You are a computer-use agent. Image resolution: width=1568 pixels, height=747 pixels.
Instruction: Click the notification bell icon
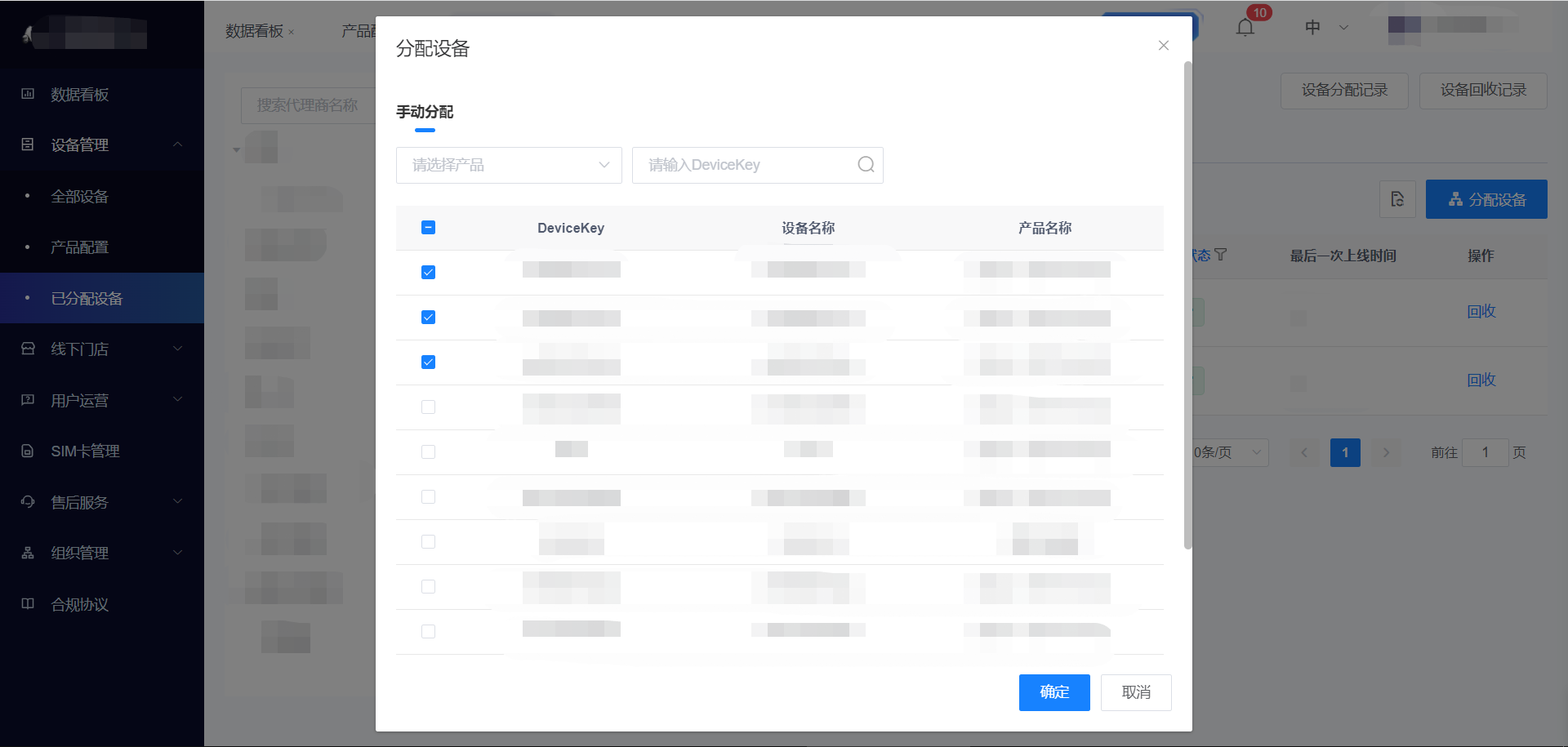pyautogui.click(x=1245, y=28)
